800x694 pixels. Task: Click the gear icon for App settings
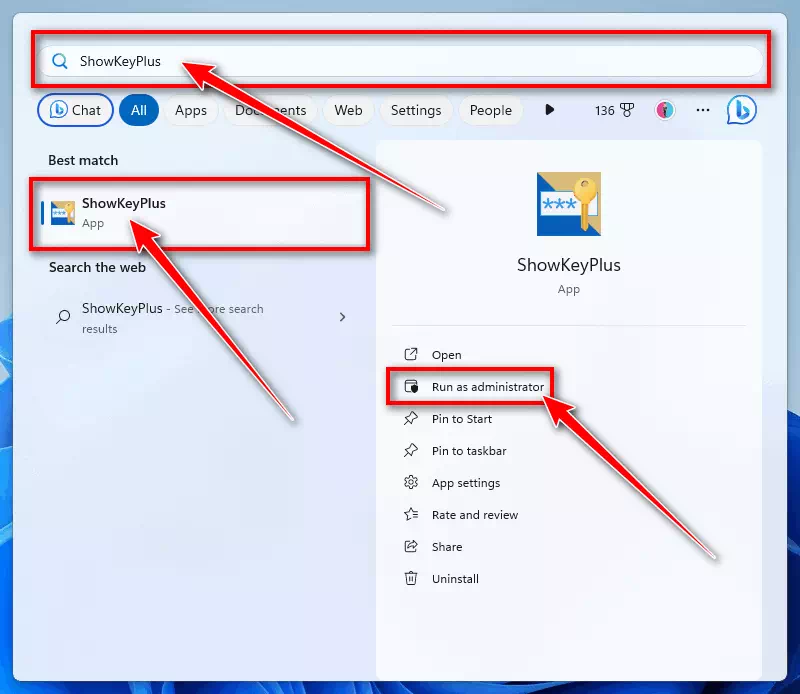[411, 482]
